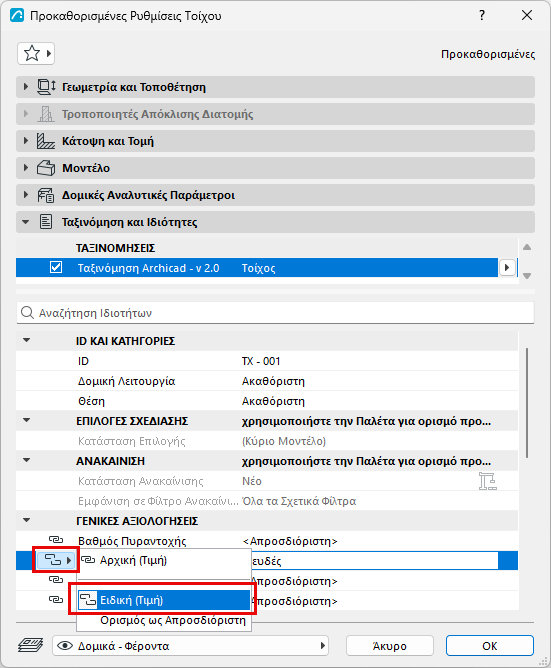This screenshot has width=551, height=668.
Task: Click the Άκυρο cancel button
Action: [x=389, y=646]
